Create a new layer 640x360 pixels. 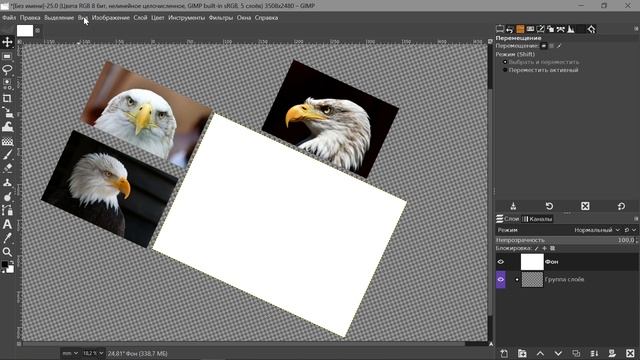[x=504, y=353]
